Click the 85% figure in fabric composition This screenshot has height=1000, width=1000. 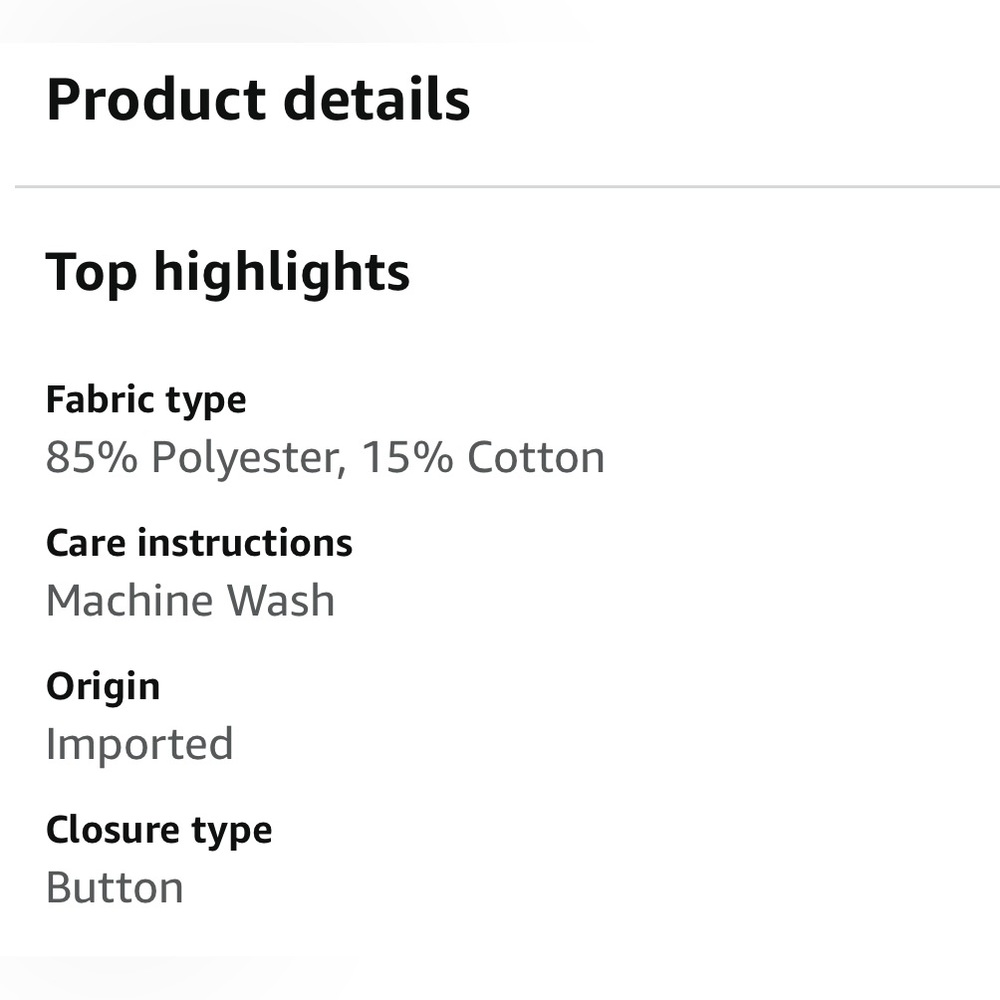tap(92, 457)
